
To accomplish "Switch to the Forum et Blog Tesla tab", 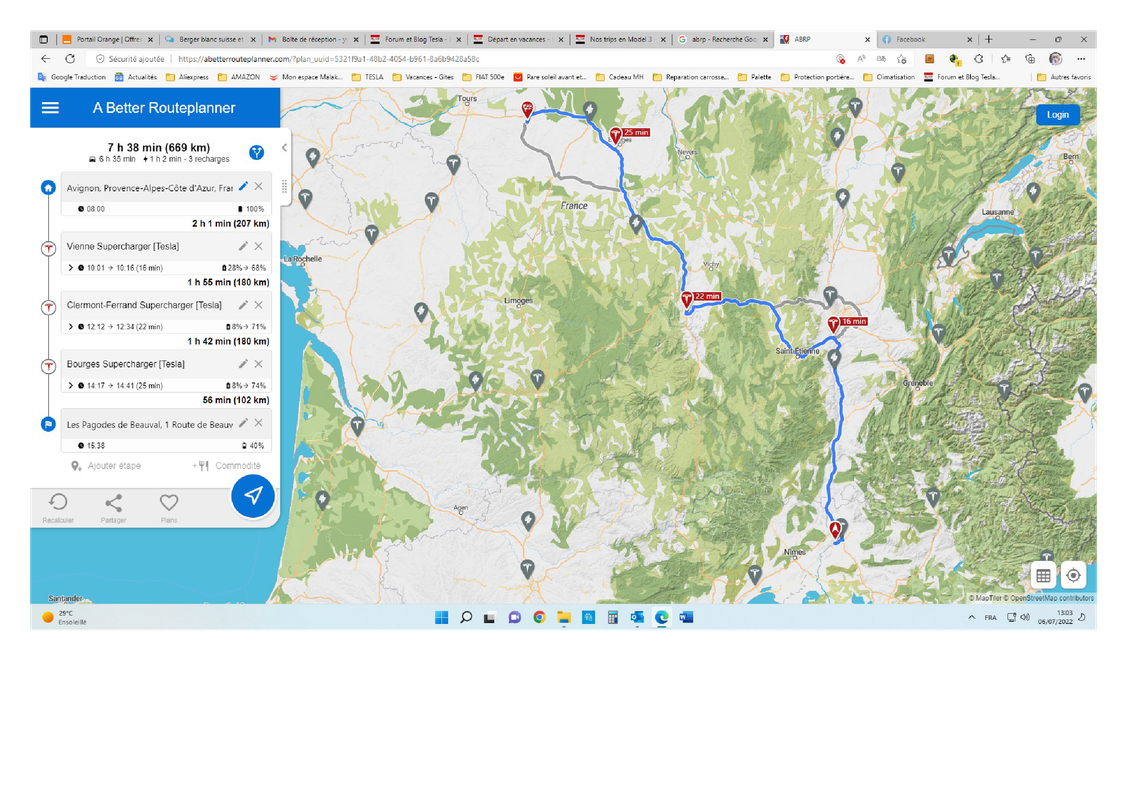I will click(x=415, y=40).
